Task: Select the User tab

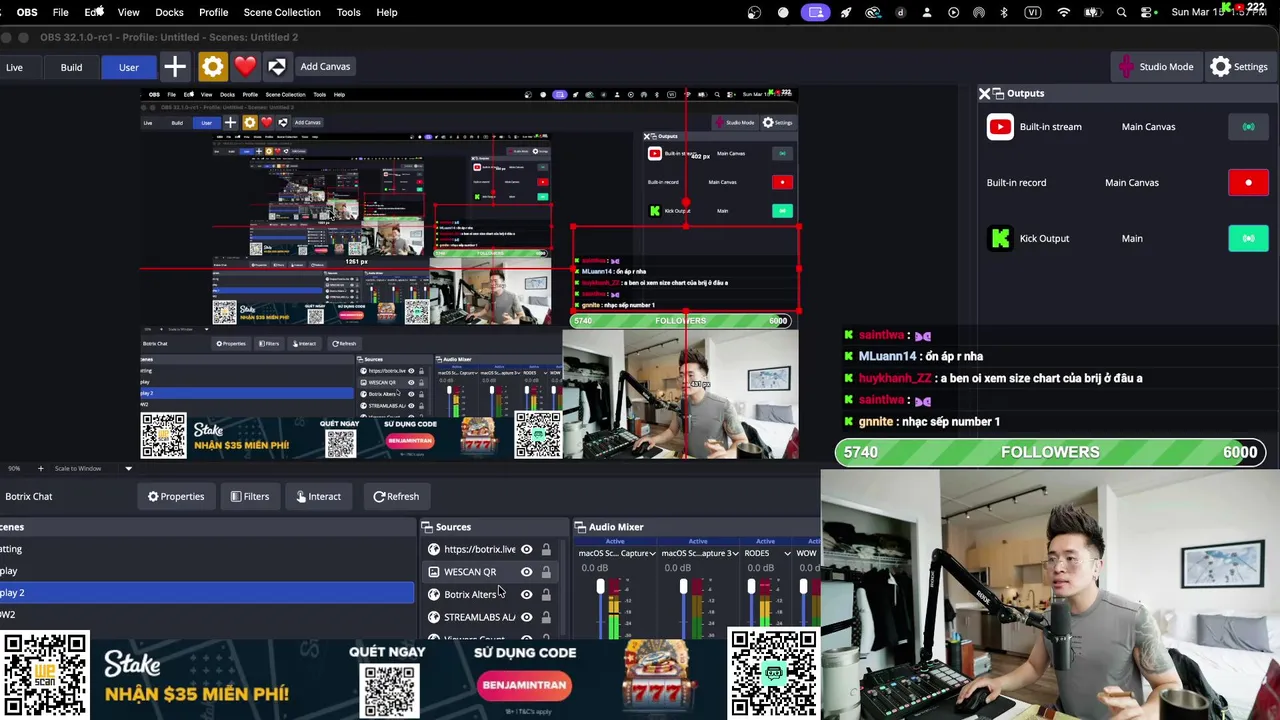Action: [128, 67]
